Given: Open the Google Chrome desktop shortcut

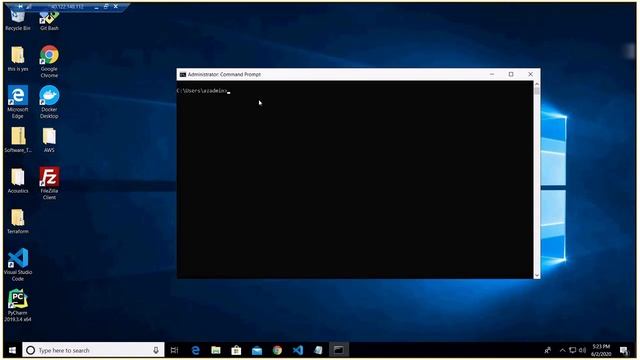Looking at the screenshot, I should tap(49, 62).
